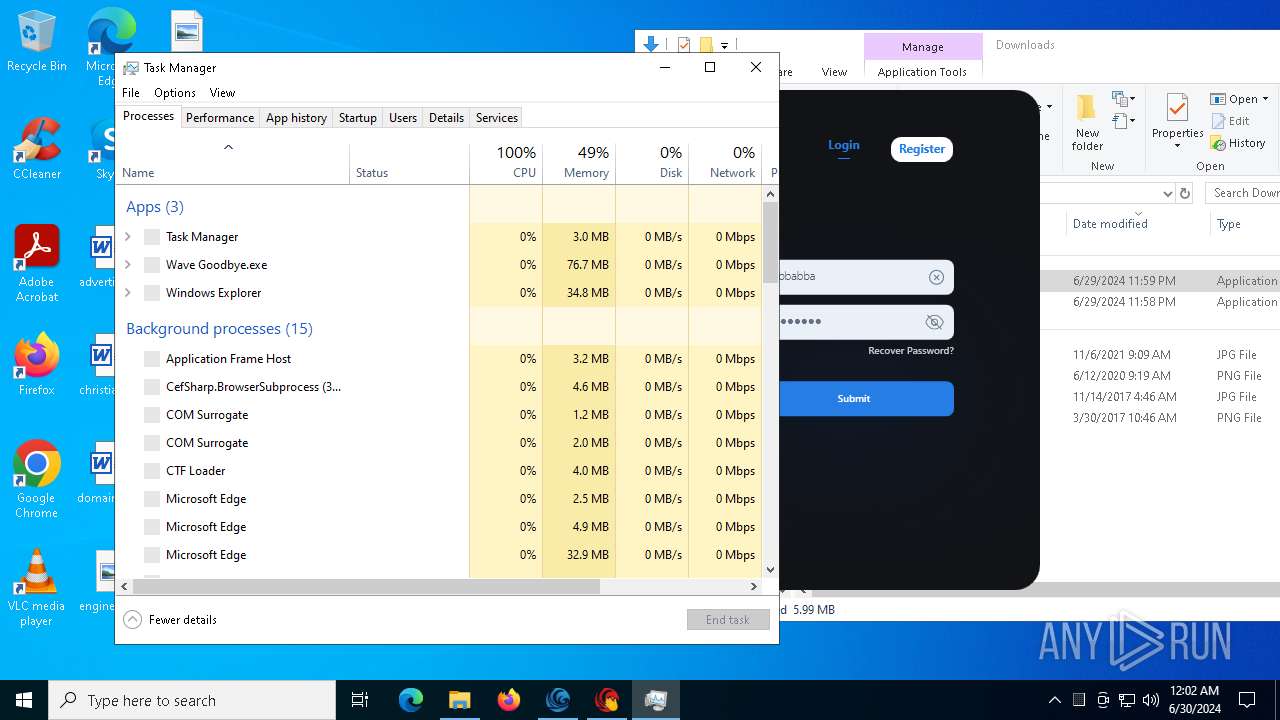The image size is (1280, 720).
Task: Show hidden system tray icons chevron
Action: (x=1055, y=700)
